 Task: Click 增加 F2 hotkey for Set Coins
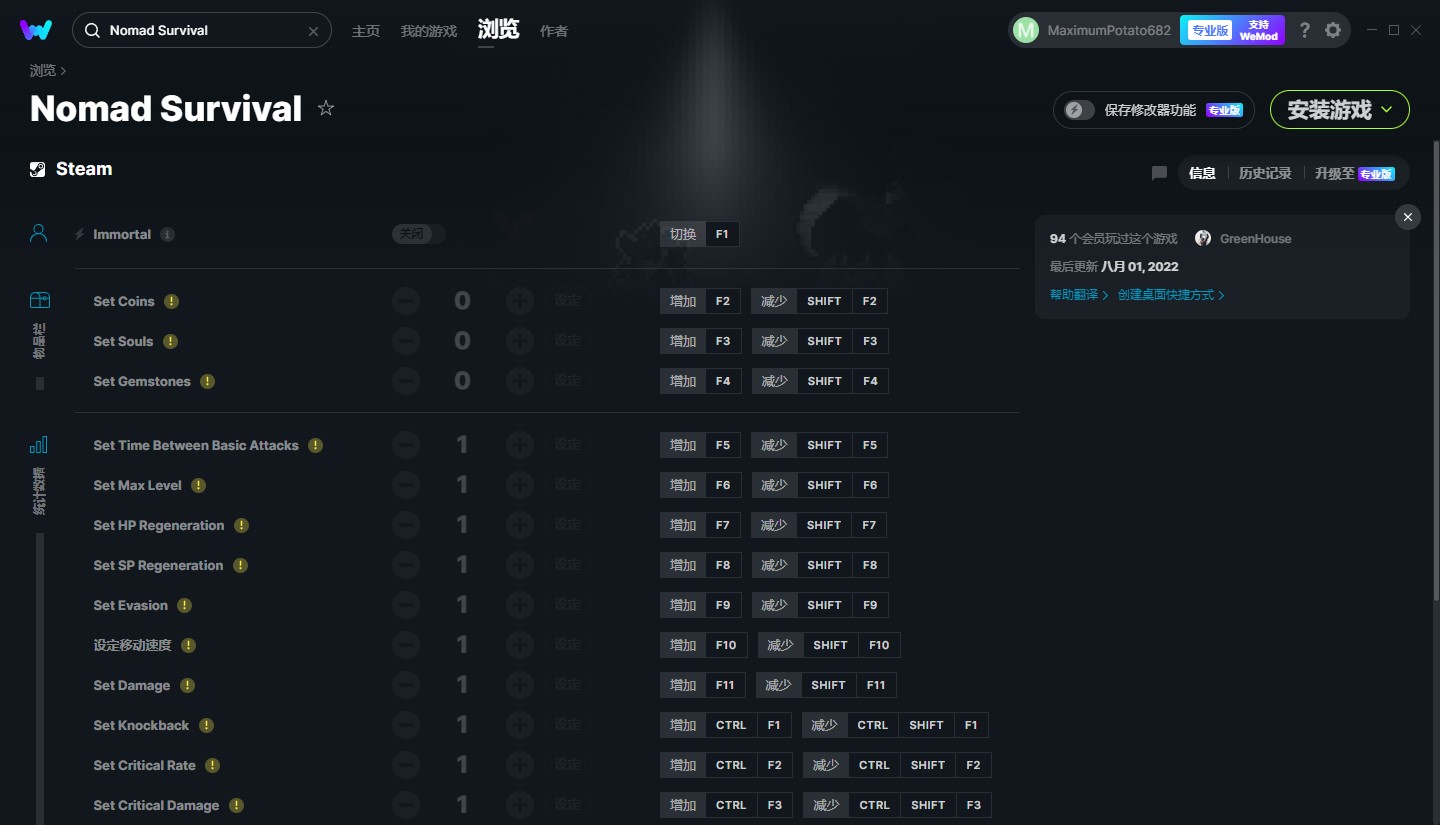click(x=701, y=301)
